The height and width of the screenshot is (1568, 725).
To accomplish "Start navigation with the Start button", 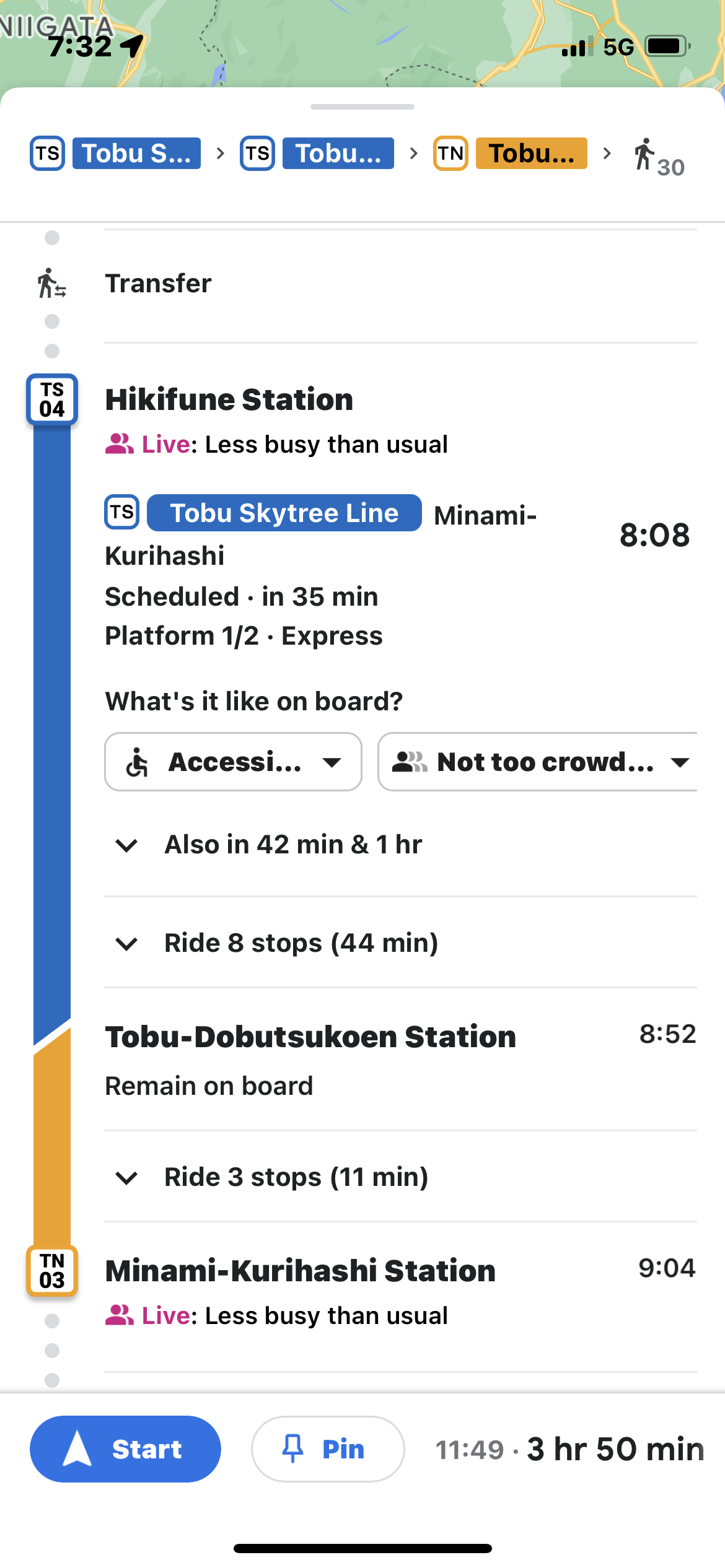I will pos(125,1449).
